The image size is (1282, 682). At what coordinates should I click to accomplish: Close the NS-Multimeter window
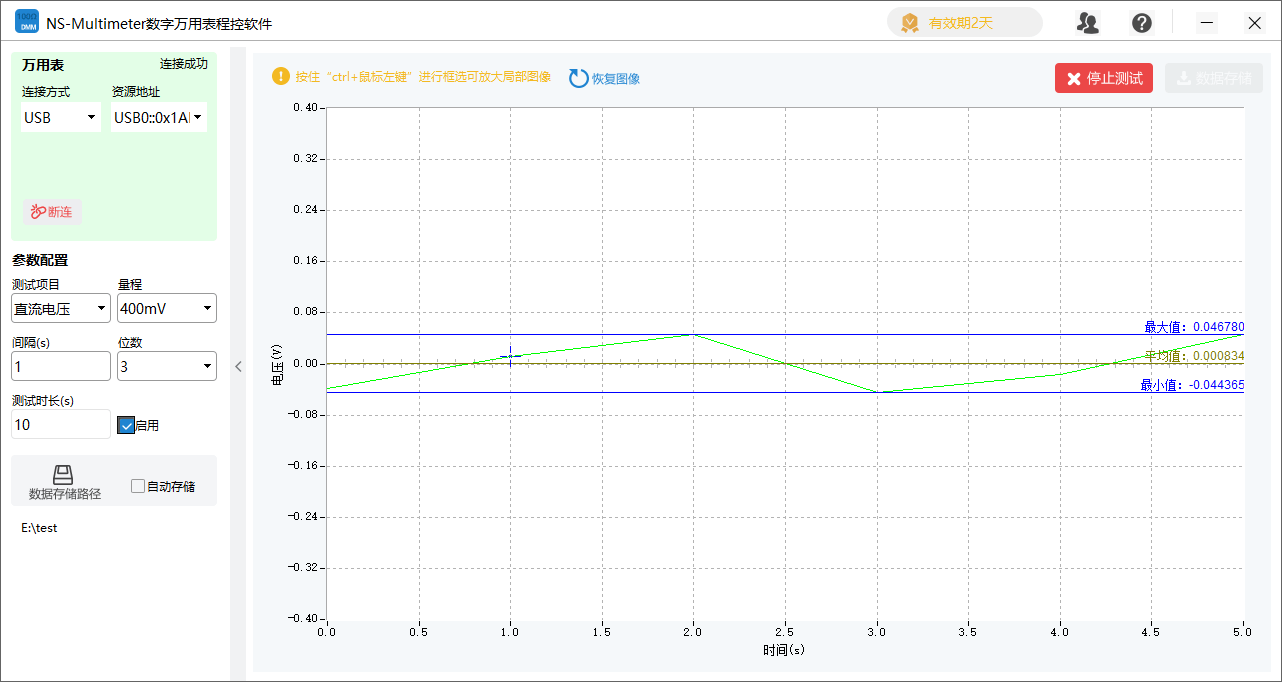click(x=1254, y=23)
